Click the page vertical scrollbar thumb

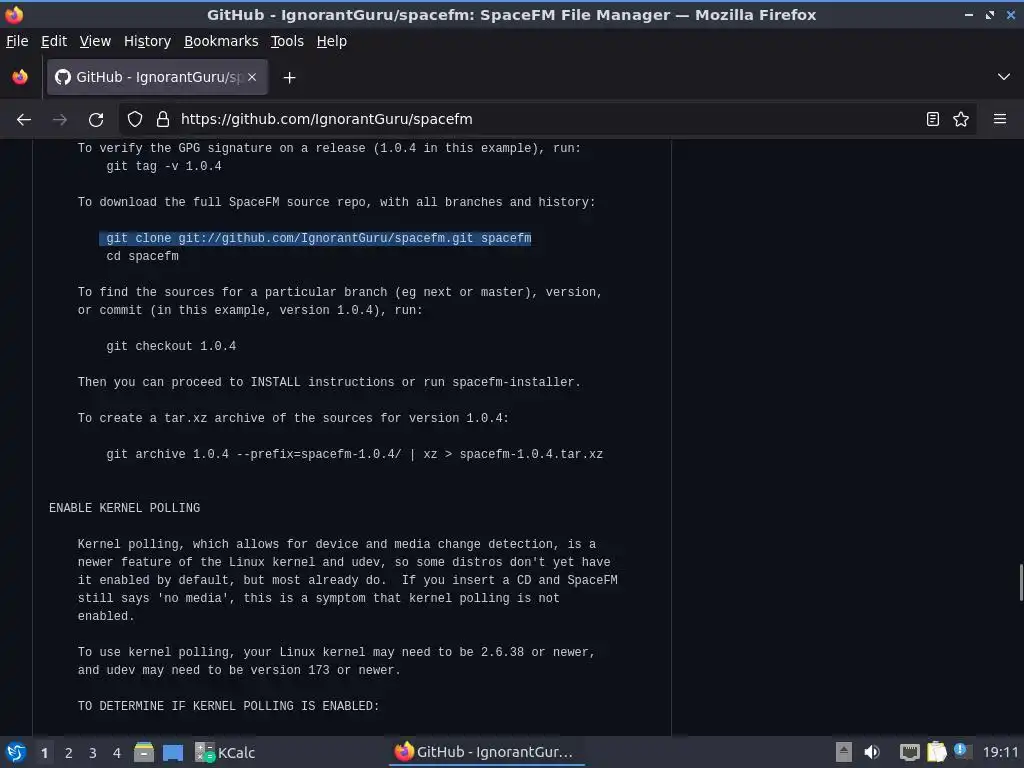coord(1020,583)
